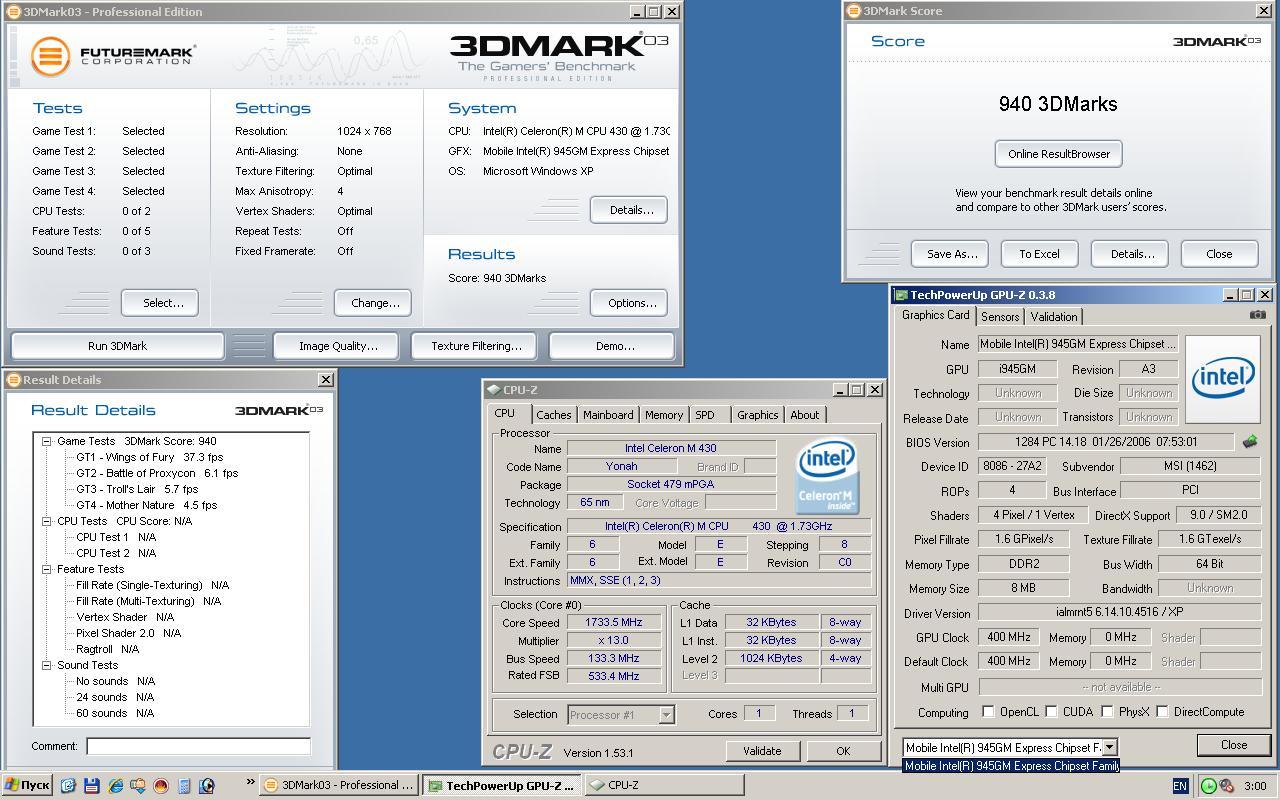
Task: Open the Start (Пуск) menu
Action: click(27, 785)
